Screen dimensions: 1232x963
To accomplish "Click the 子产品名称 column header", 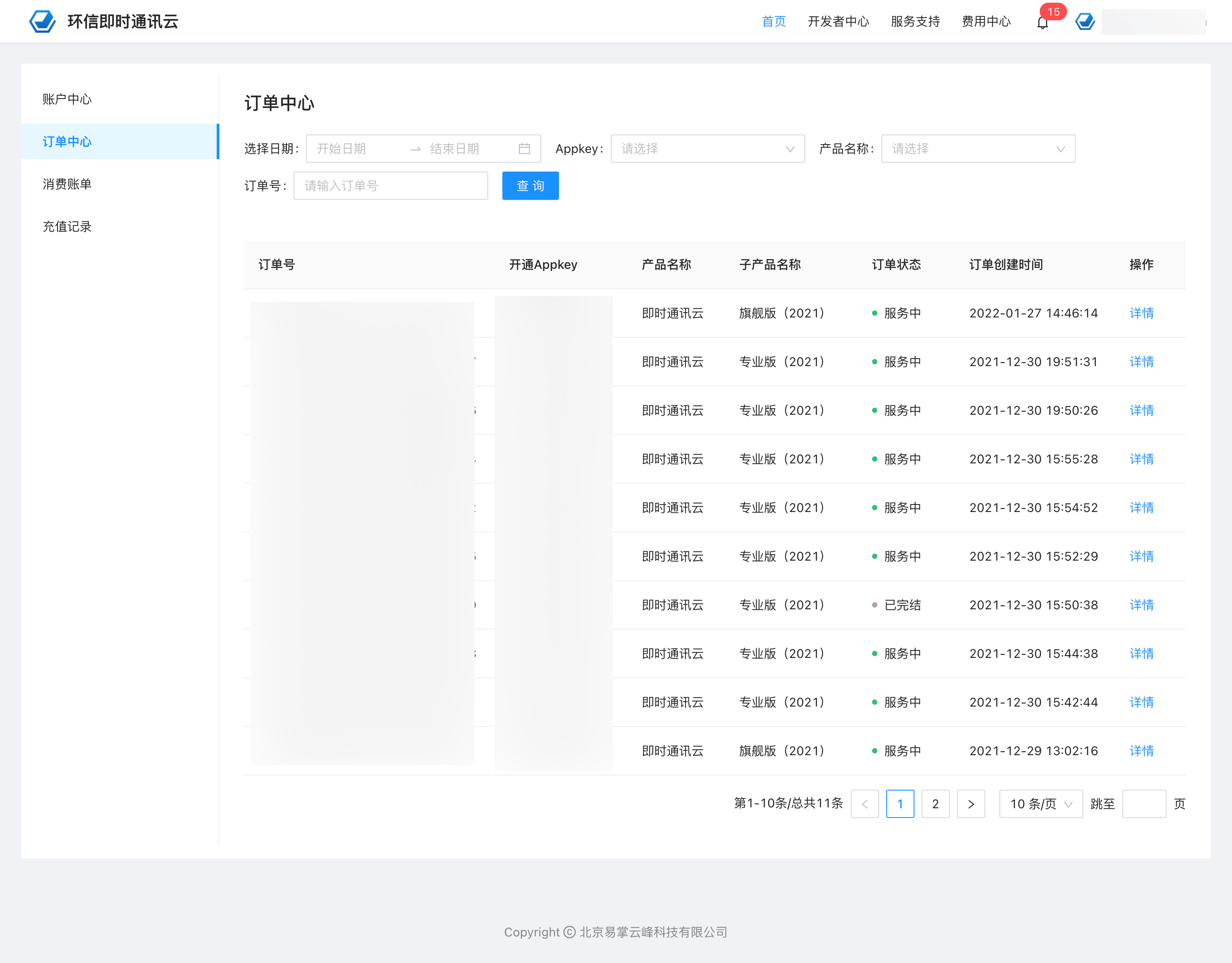I will pos(770,264).
